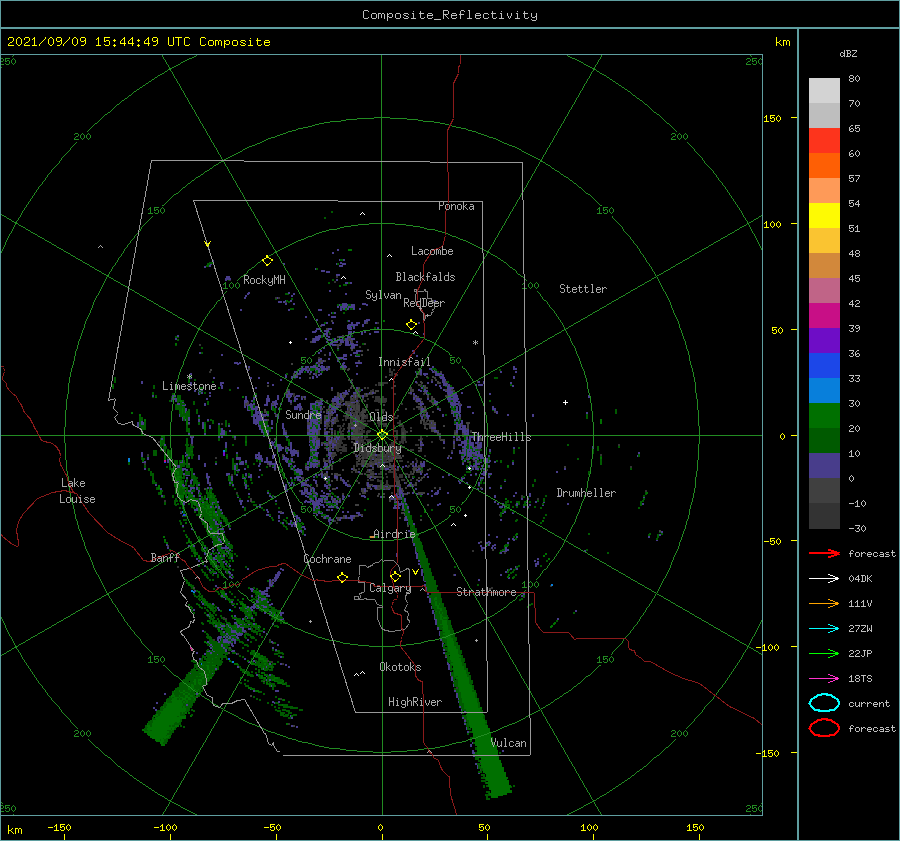Click the 04DK legend text

point(860,579)
